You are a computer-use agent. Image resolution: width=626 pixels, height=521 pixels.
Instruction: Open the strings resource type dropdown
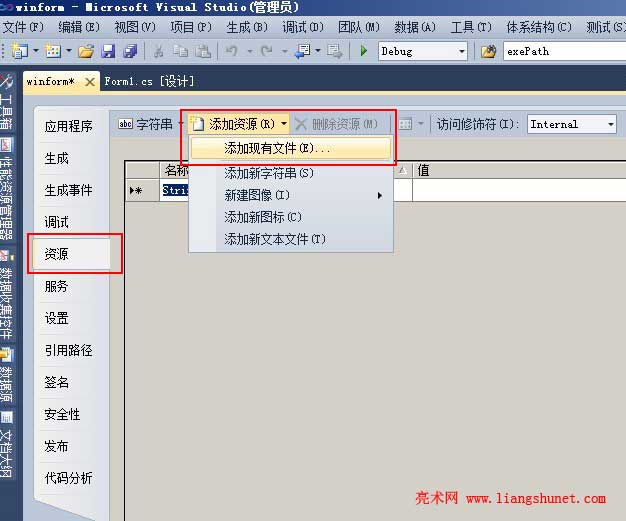(149, 124)
